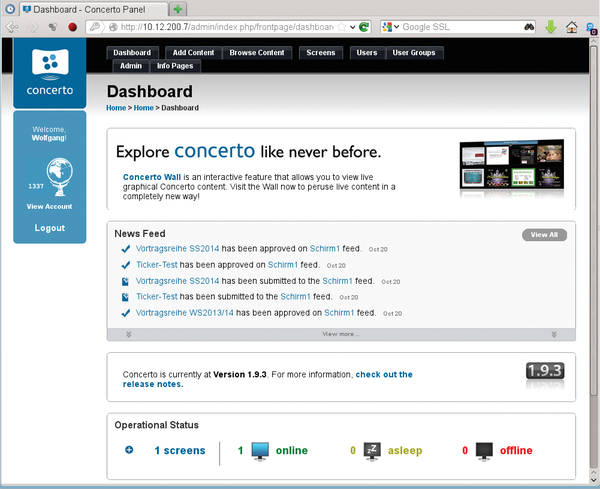
Task: Click the 1.9.3 version badge
Action: 545,372
